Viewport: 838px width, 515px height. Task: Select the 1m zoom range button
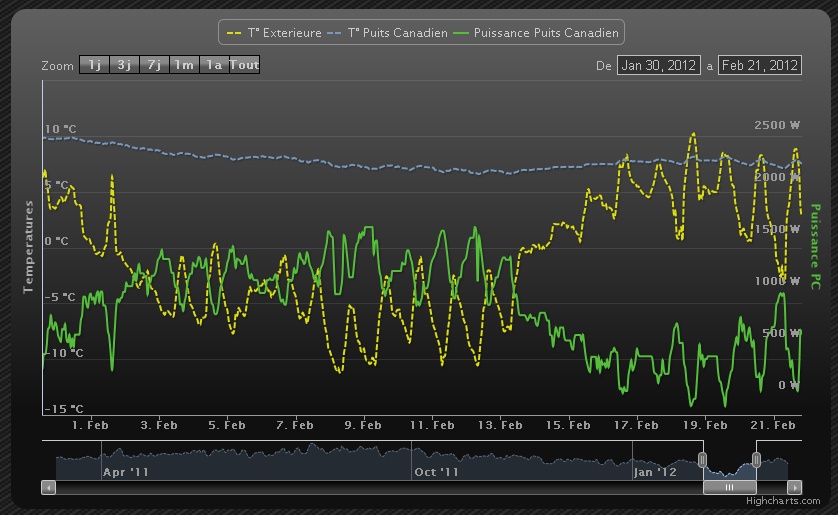click(184, 65)
